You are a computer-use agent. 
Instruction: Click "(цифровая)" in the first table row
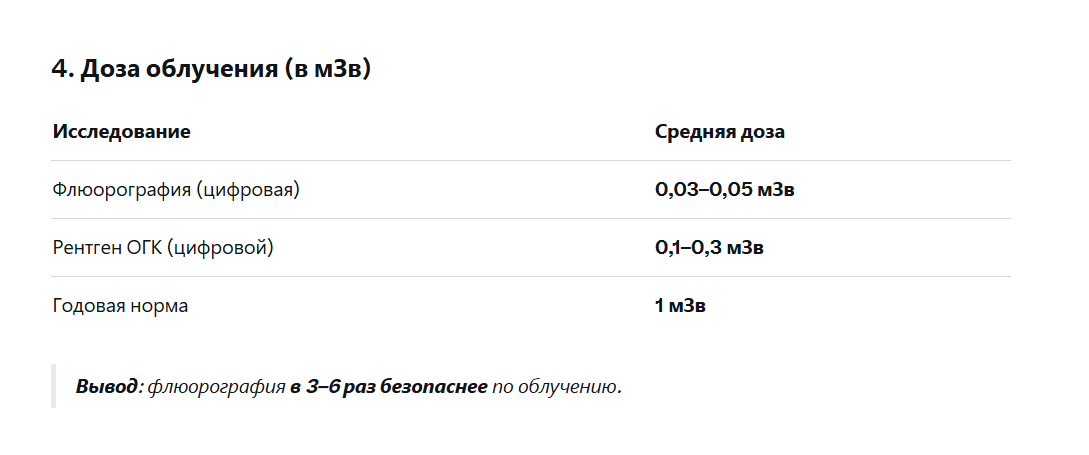coord(247,189)
